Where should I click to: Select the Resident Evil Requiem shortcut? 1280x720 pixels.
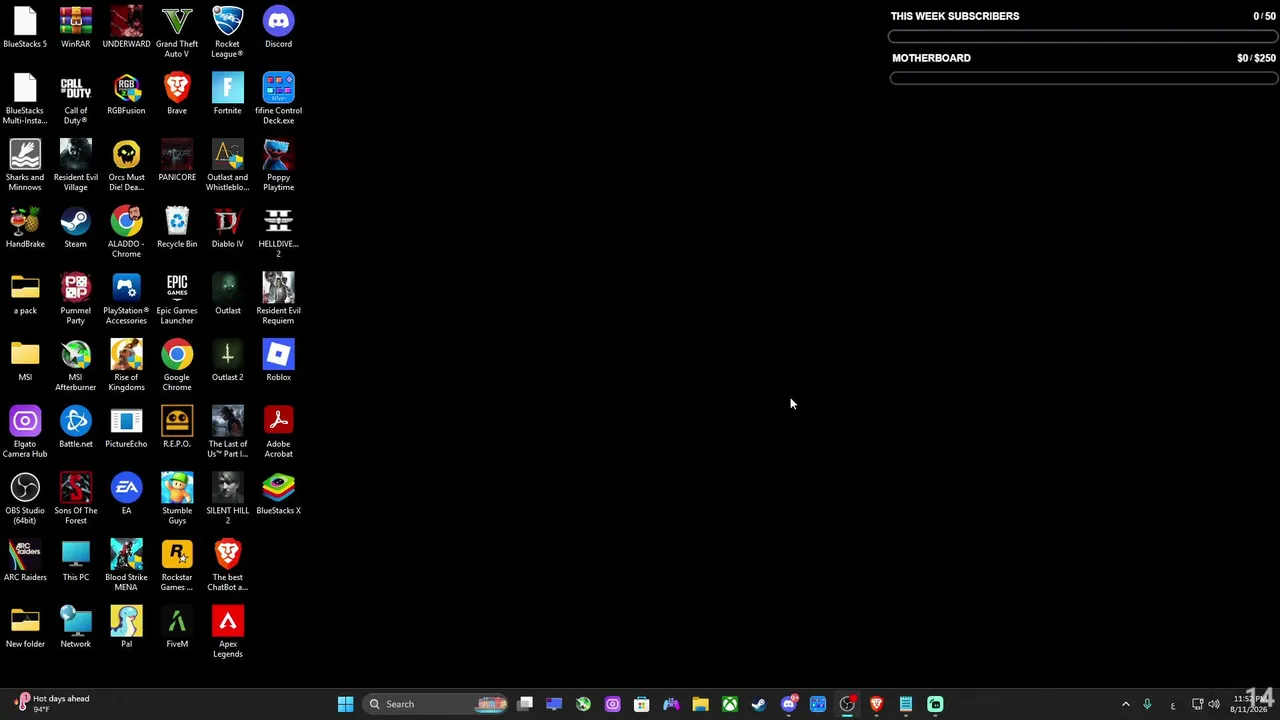(278, 299)
